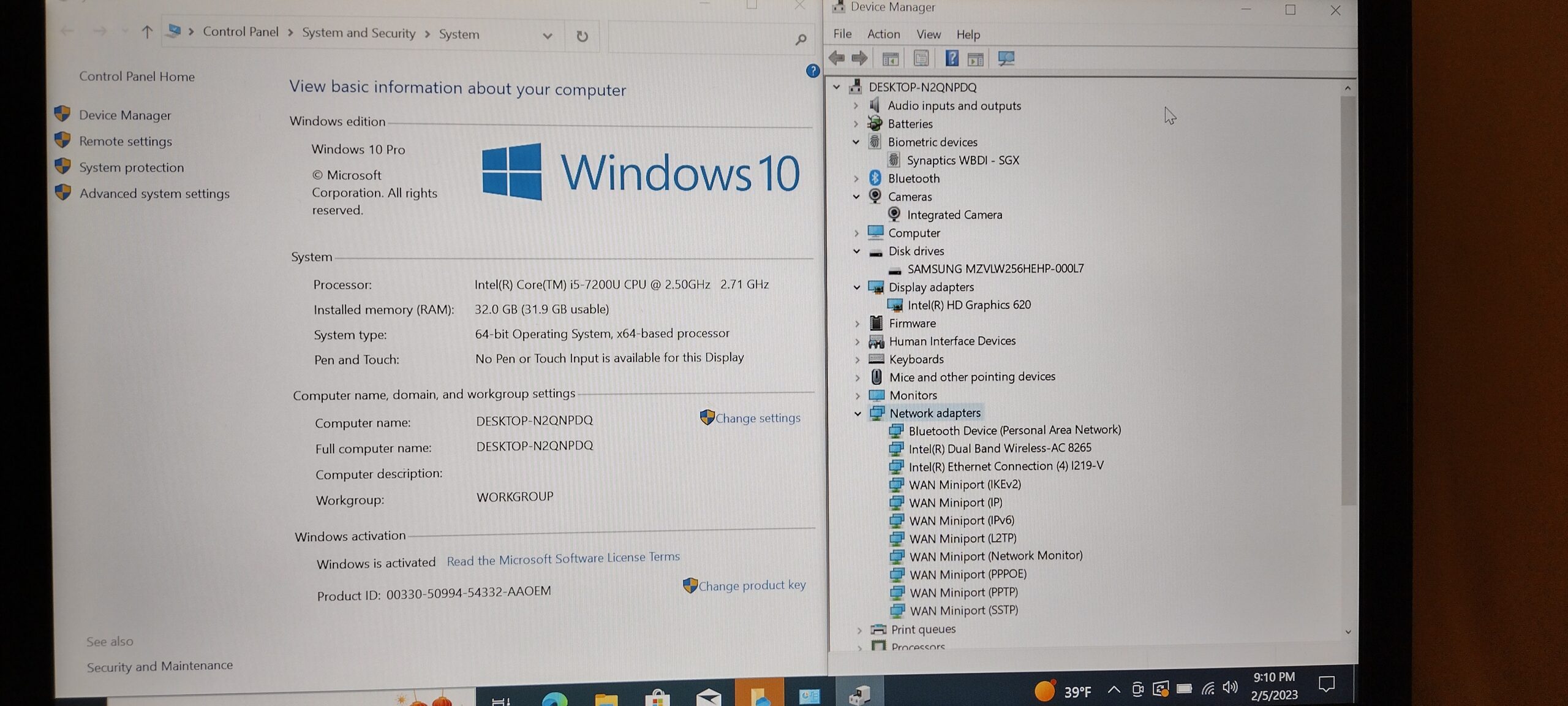Click the Up arrow in System window navigation

pyautogui.click(x=146, y=32)
